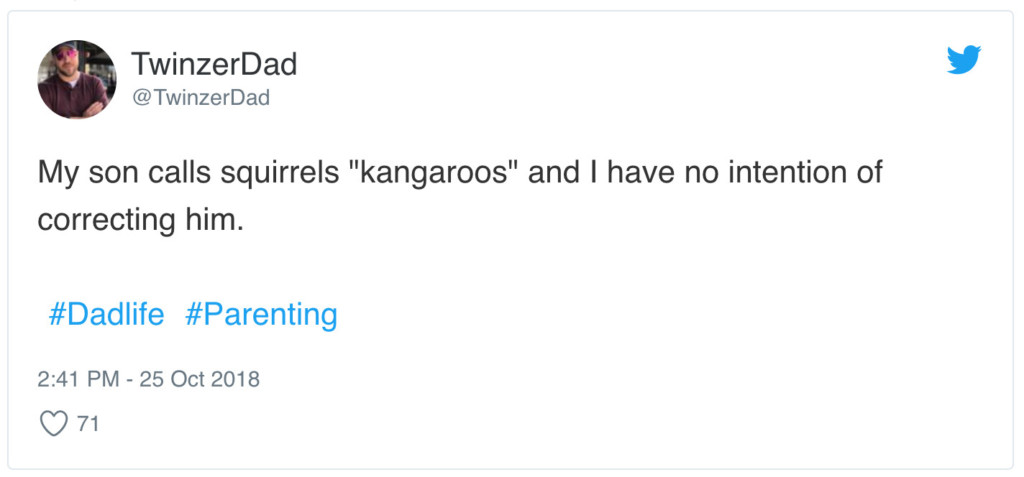Click the word "no" before intention
Viewport: 1024px width, 477px height.
click(699, 173)
